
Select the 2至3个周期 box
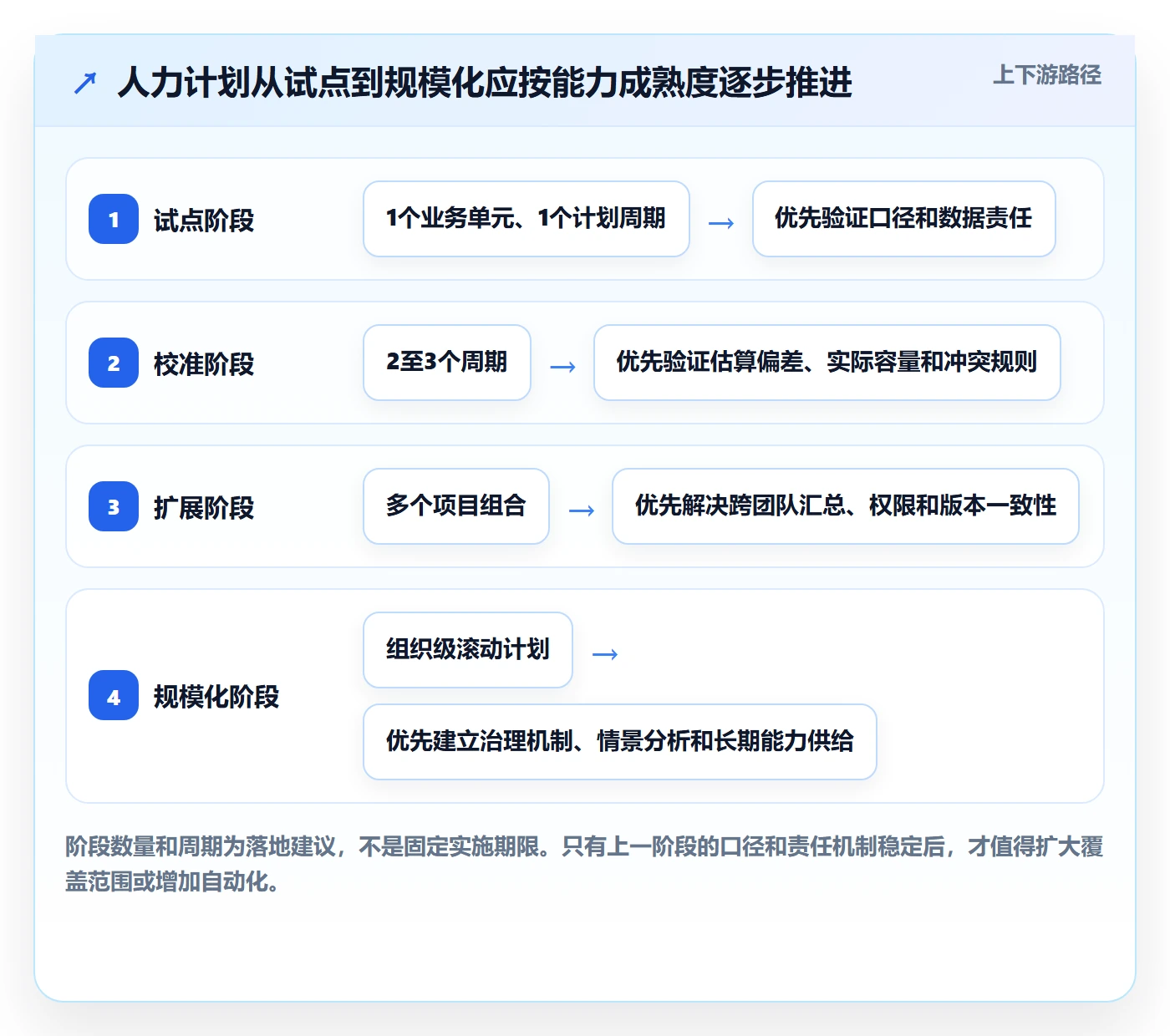click(x=447, y=363)
